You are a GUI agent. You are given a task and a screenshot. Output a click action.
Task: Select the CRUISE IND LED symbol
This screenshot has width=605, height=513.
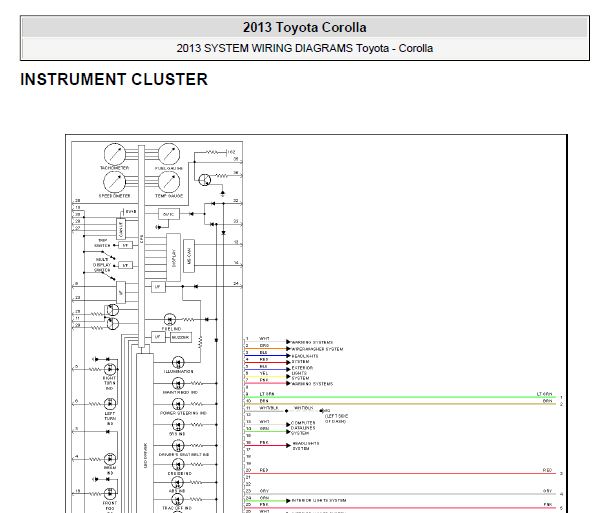pyautogui.click(x=178, y=464)
